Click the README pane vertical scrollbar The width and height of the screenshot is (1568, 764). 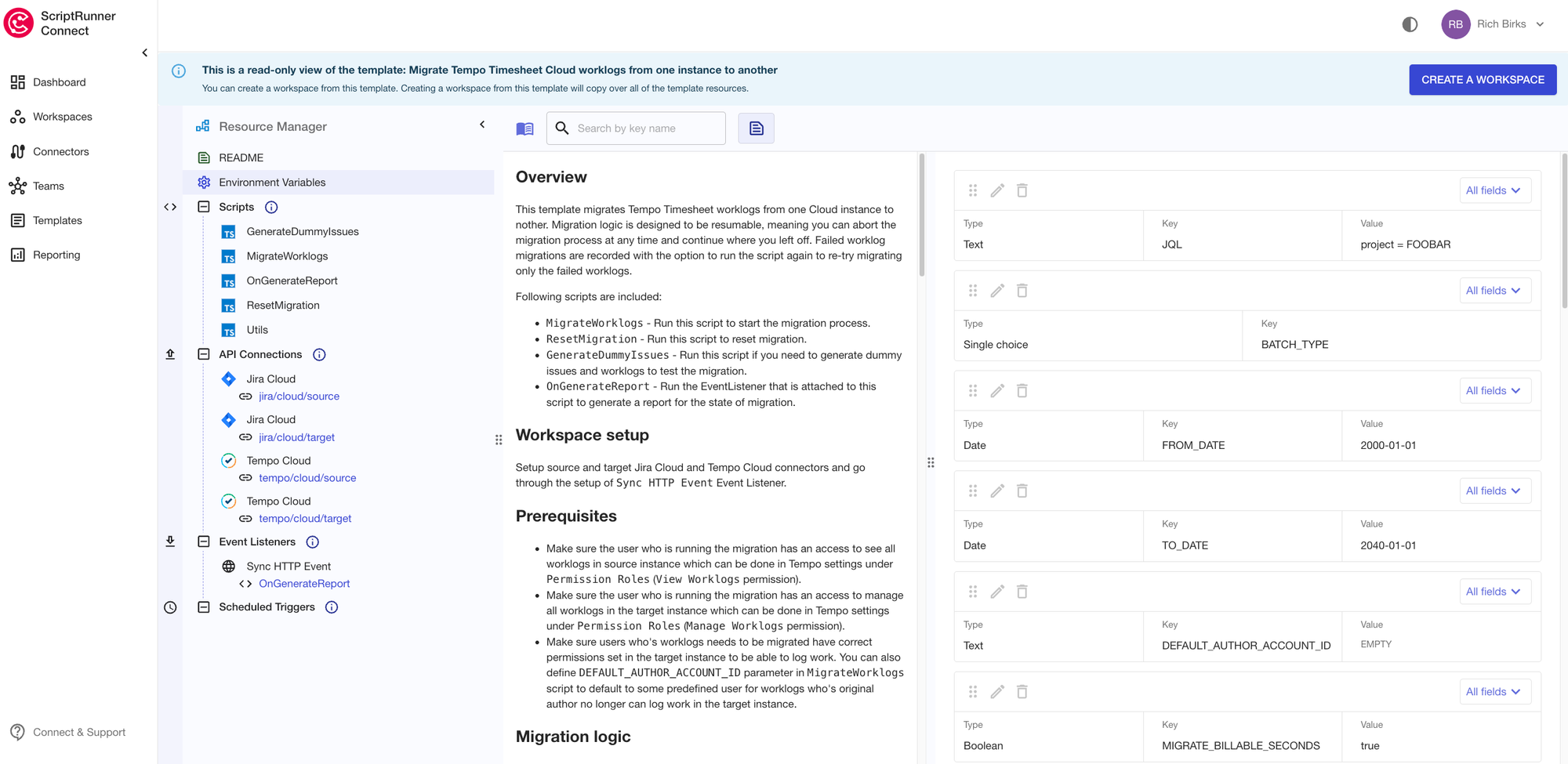921,215
